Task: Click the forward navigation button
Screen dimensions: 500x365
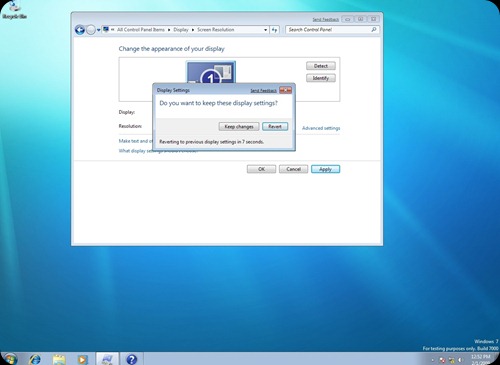Action: coord(91,30)
